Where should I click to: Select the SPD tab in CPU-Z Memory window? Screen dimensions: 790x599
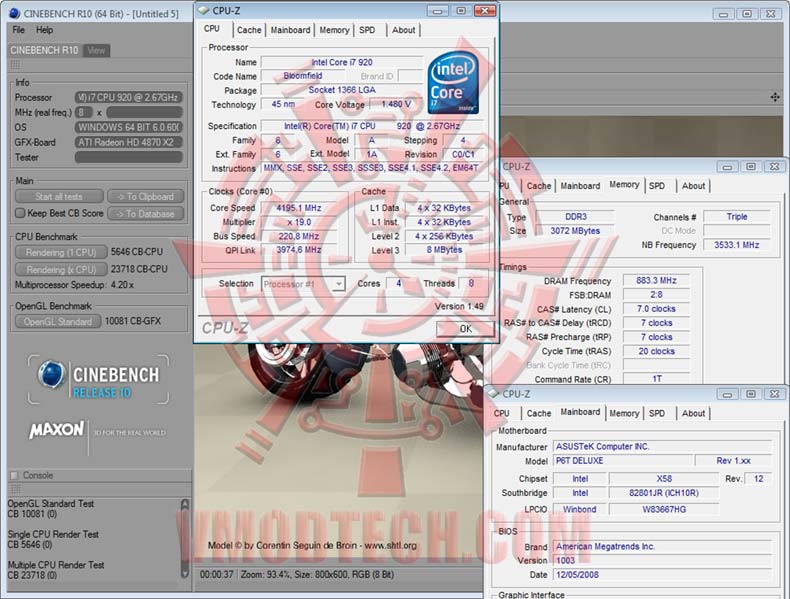point(657,186)
